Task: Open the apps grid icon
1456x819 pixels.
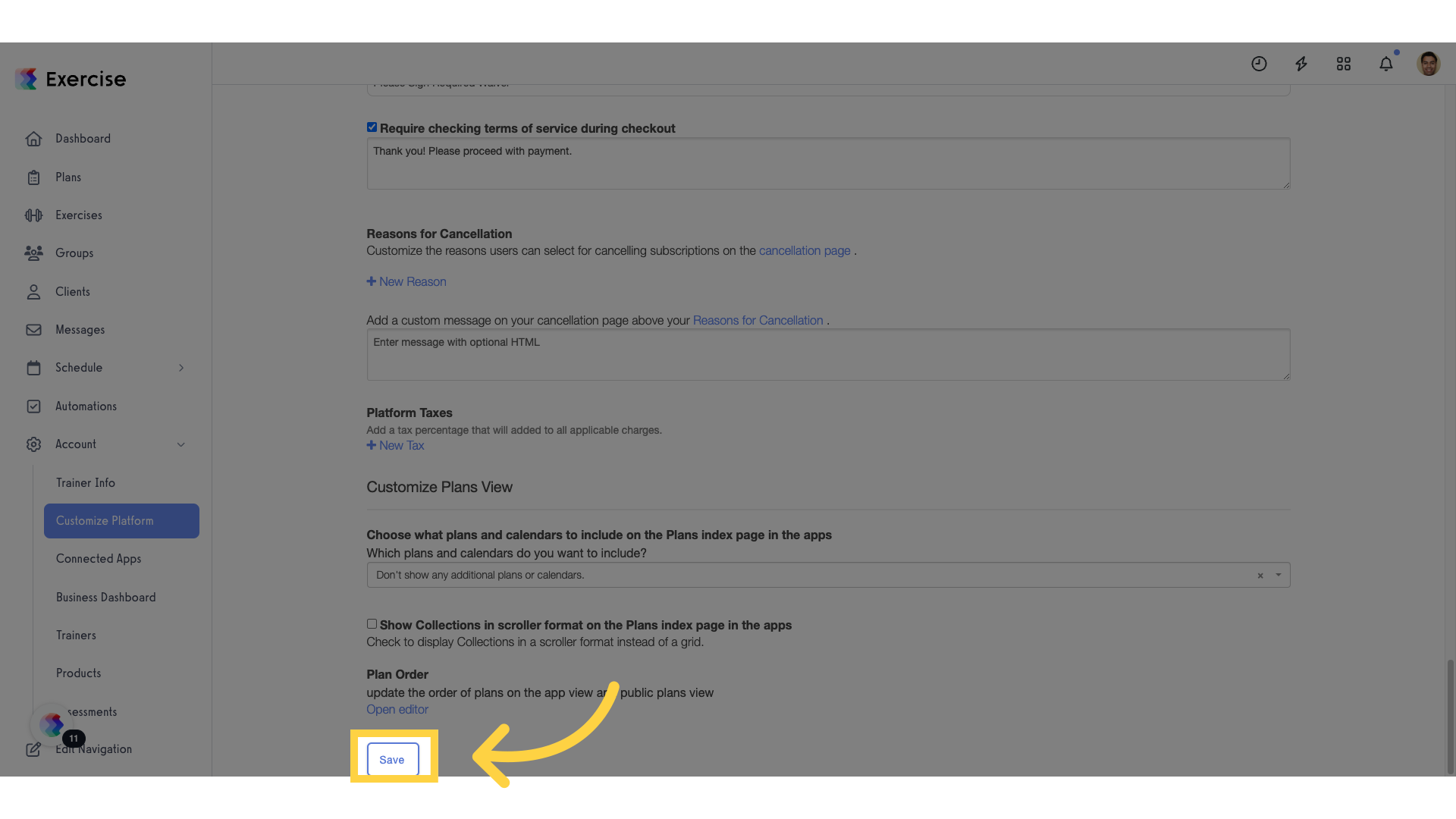Action: click(1344, 64)
